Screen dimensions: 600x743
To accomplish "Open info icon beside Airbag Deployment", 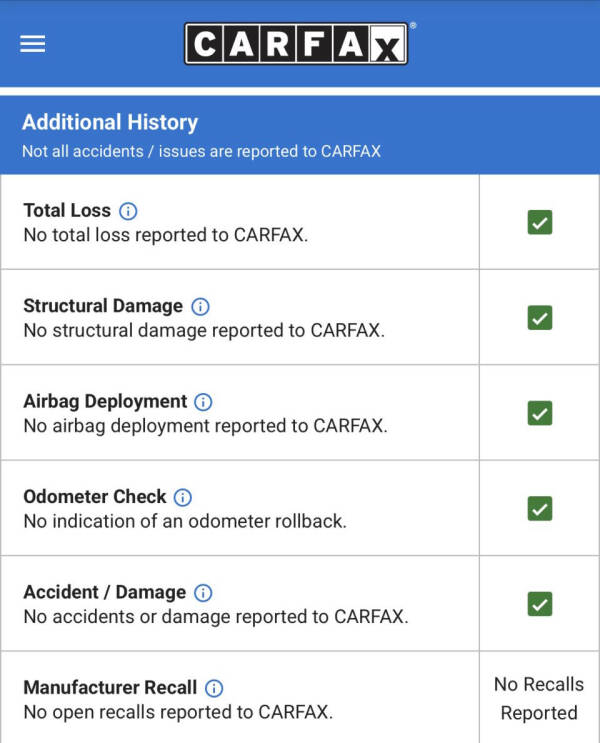I will tap(203, 402).
